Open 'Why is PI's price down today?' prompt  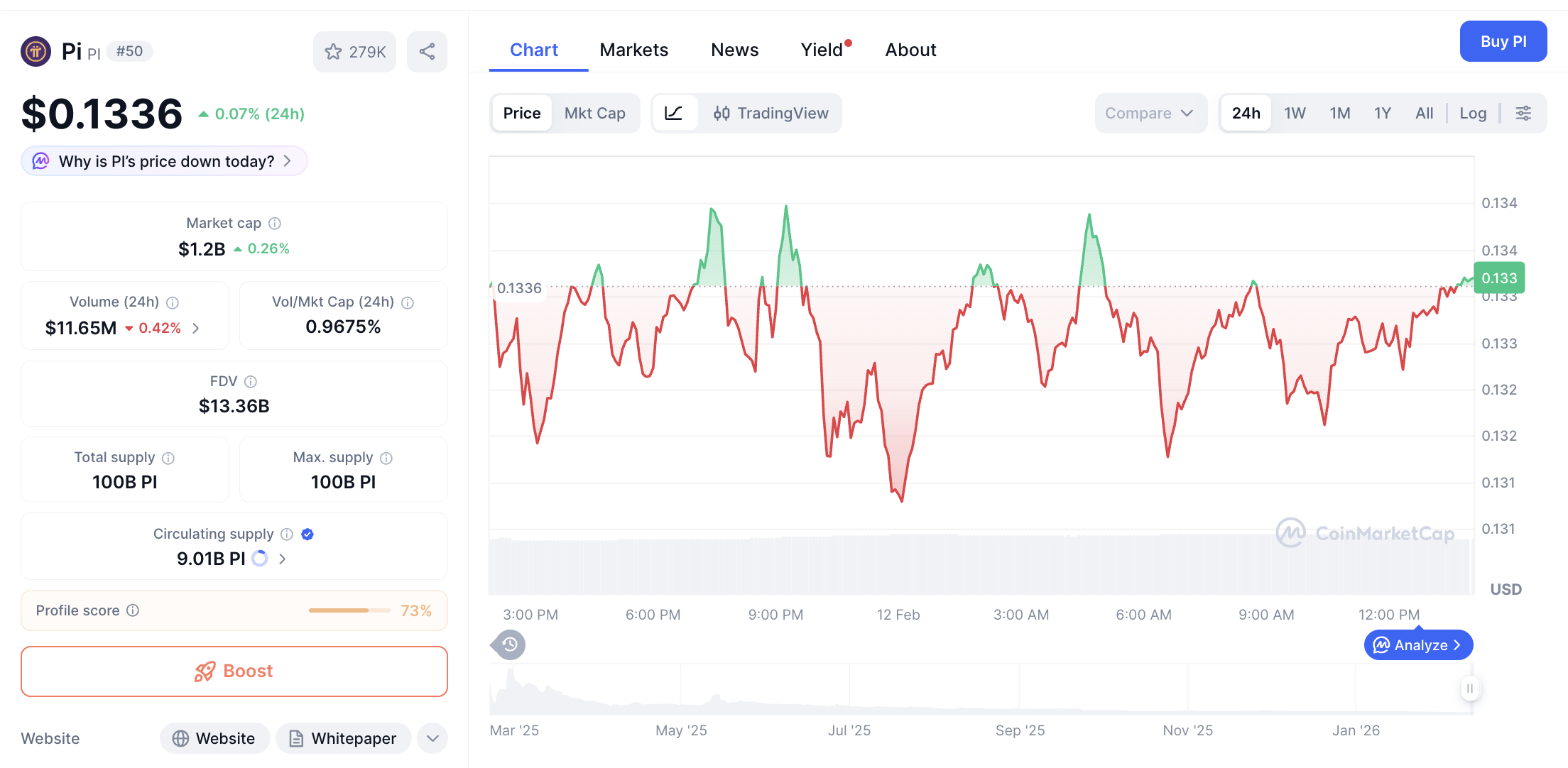tap(163, 161)
